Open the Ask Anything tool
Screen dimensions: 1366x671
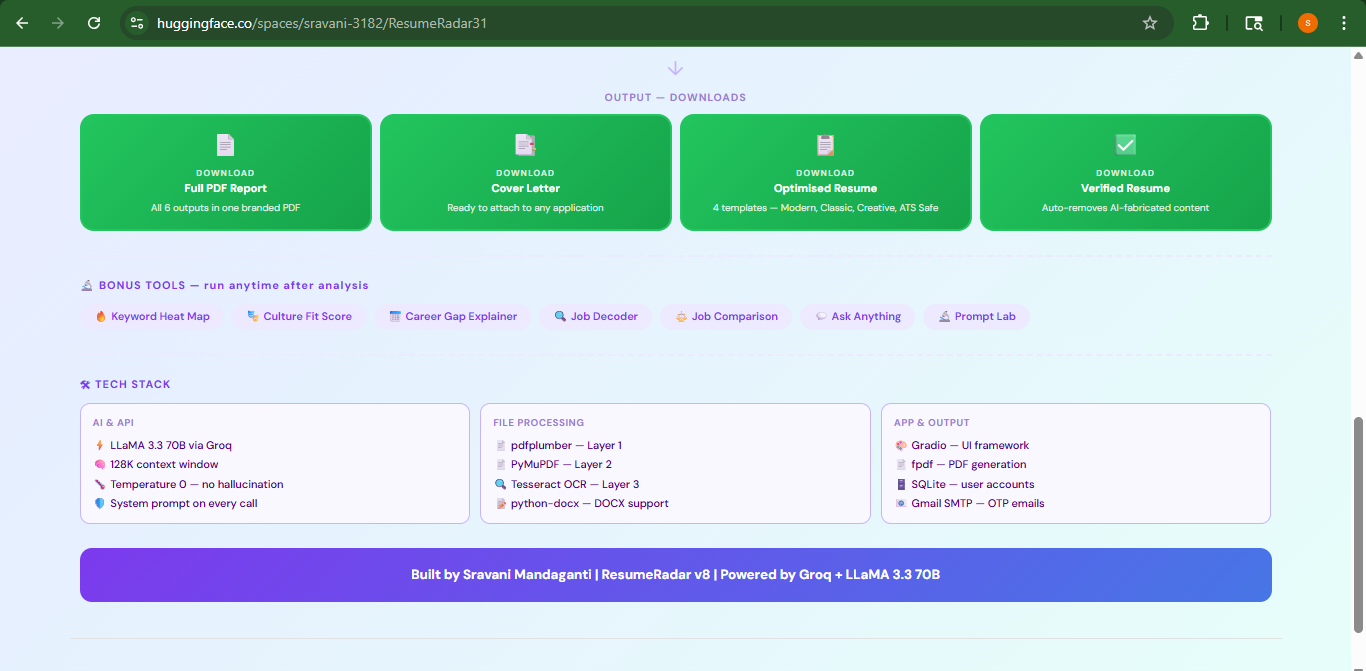[x=858, y=317]
